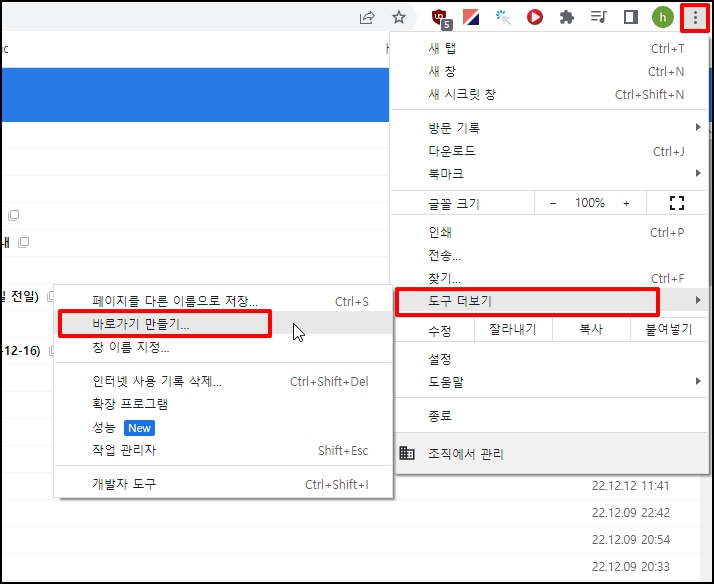Open 설정 from the Chrome menu
Screen dimensions: 714x584
(549, 359)
